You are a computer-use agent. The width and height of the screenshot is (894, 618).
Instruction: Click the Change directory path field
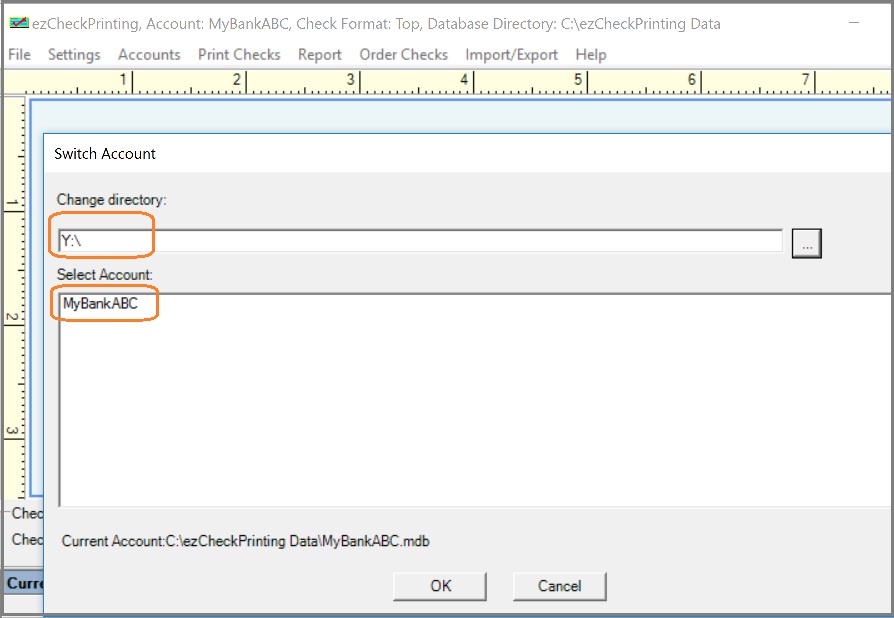click(420, 241)
